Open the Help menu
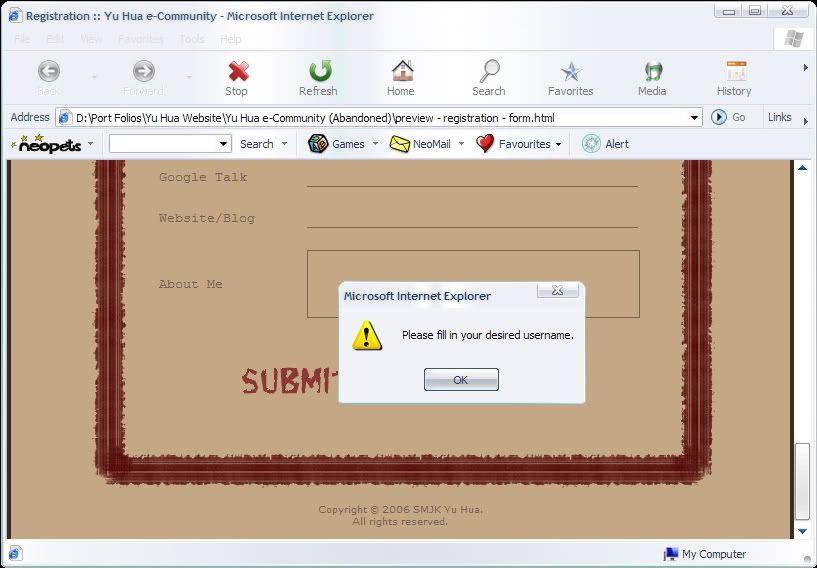This screenshot has height=568, width=817. pos(230,39)
